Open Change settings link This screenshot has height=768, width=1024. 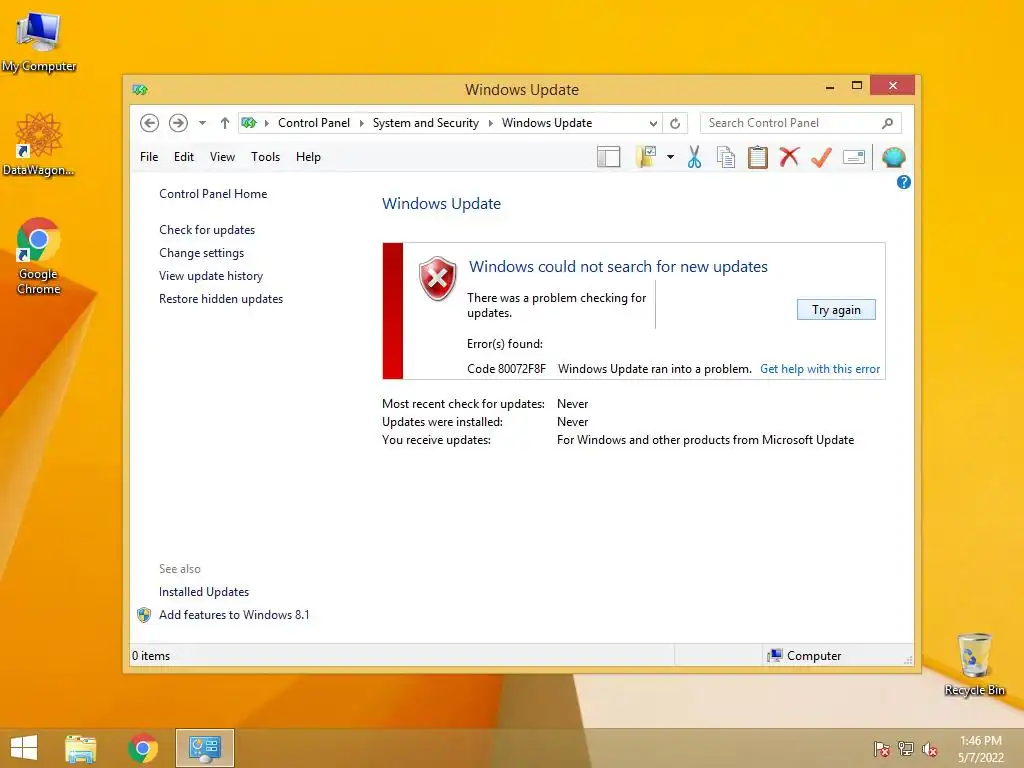(201, 253)
